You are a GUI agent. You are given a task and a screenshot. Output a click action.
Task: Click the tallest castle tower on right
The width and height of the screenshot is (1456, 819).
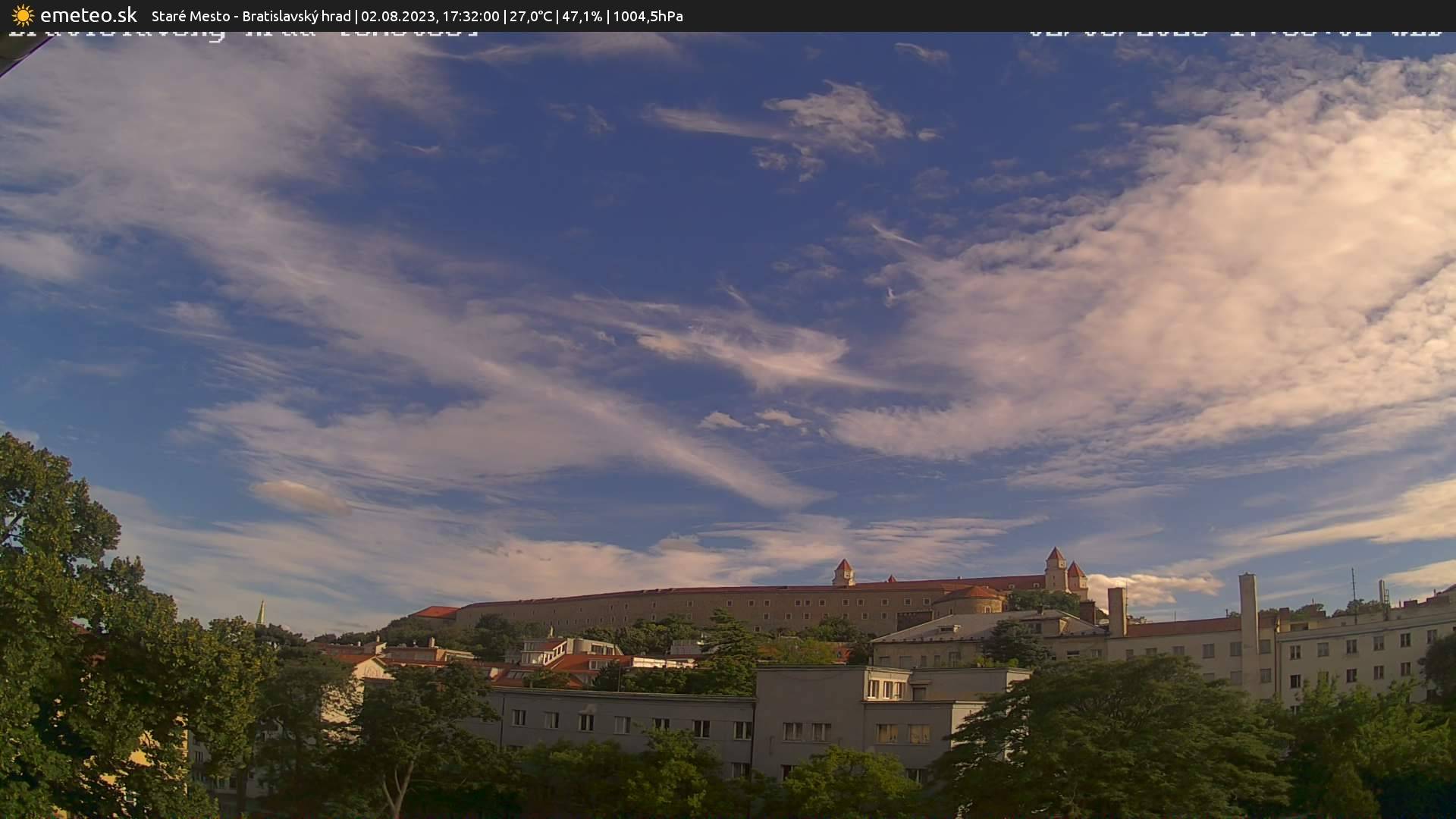[1055, 567]
